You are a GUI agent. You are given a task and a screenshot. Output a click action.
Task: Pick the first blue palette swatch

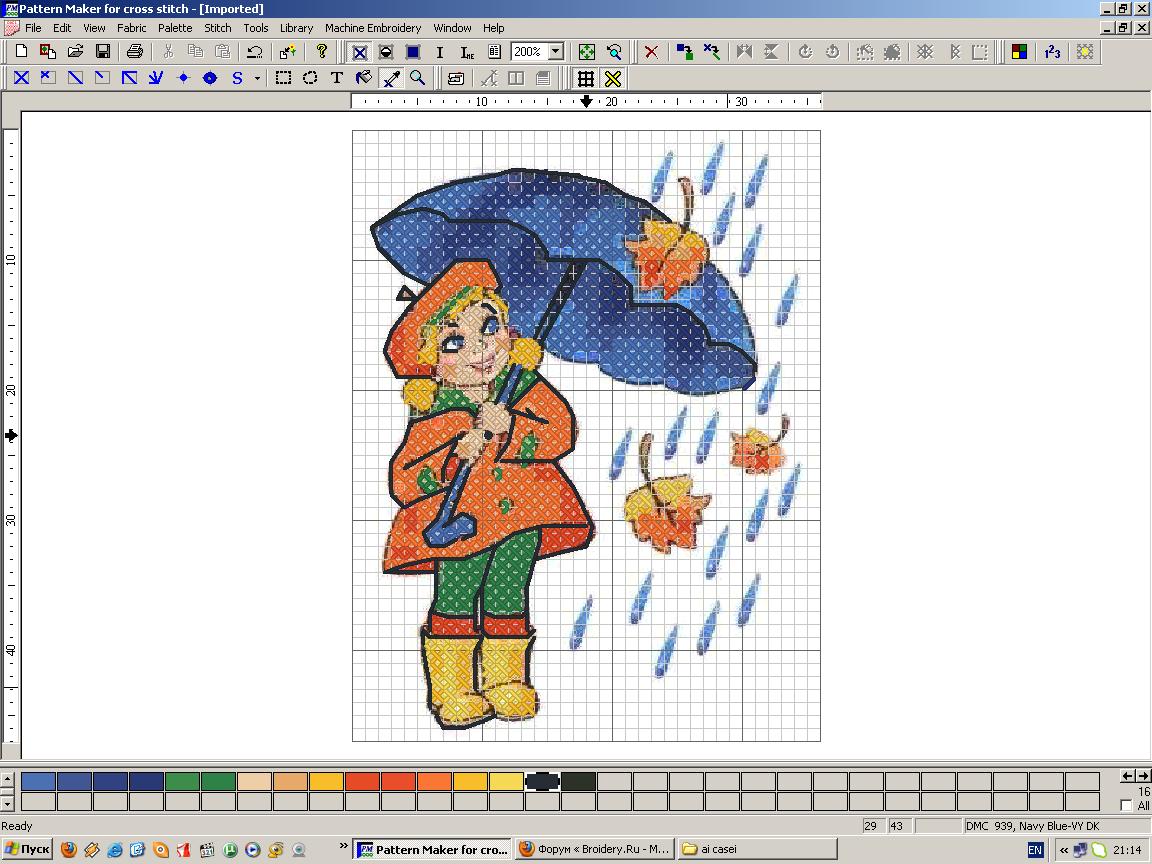[38, 781]
